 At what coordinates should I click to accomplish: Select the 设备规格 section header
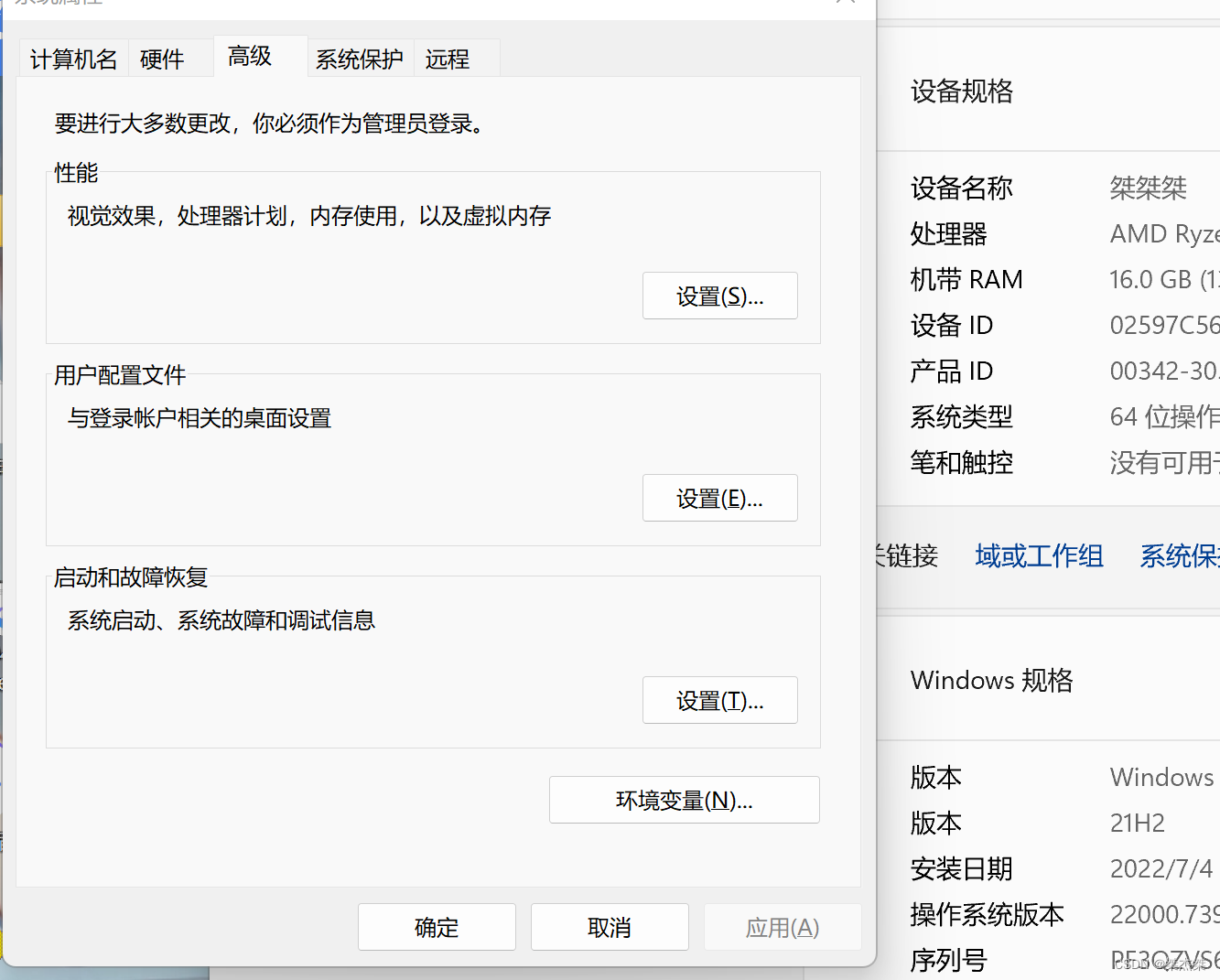pos(962,92)
